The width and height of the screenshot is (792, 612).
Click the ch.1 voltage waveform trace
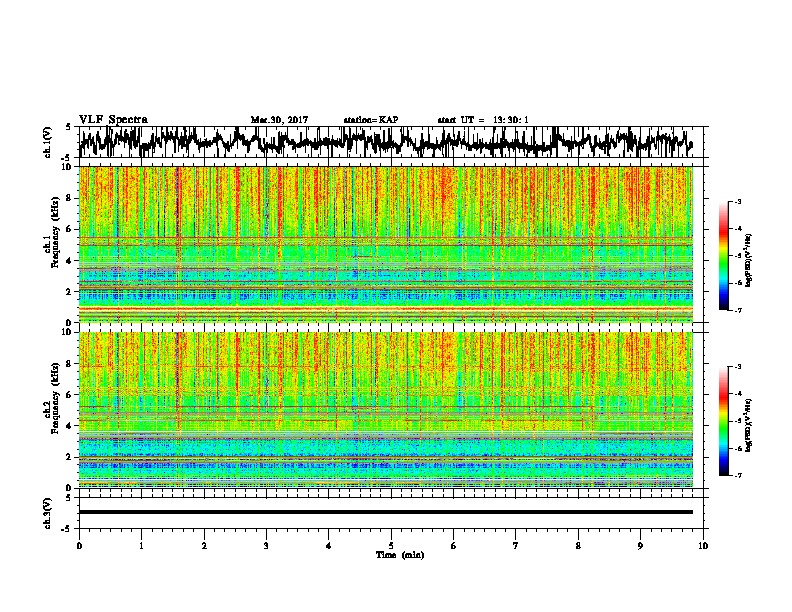[385, 141]
